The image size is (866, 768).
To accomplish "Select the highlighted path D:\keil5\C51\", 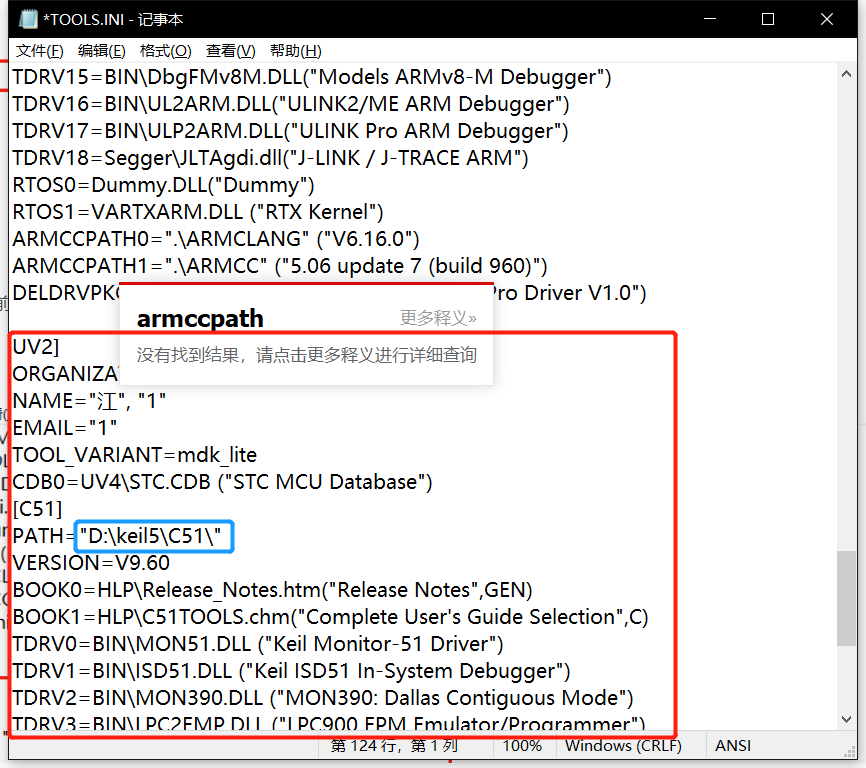I will pos(153,536).
